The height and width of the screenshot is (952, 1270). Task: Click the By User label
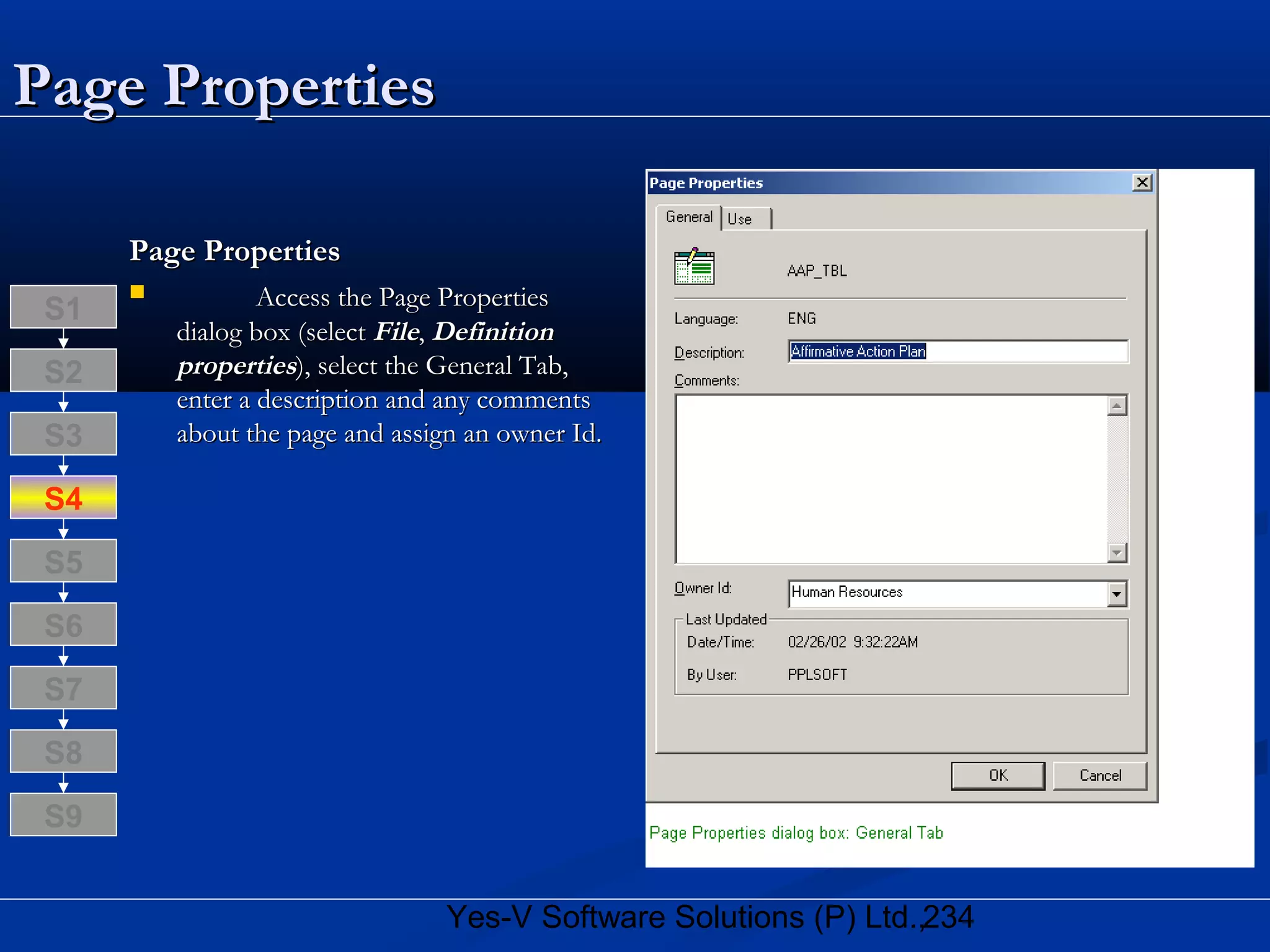[712, 674]
